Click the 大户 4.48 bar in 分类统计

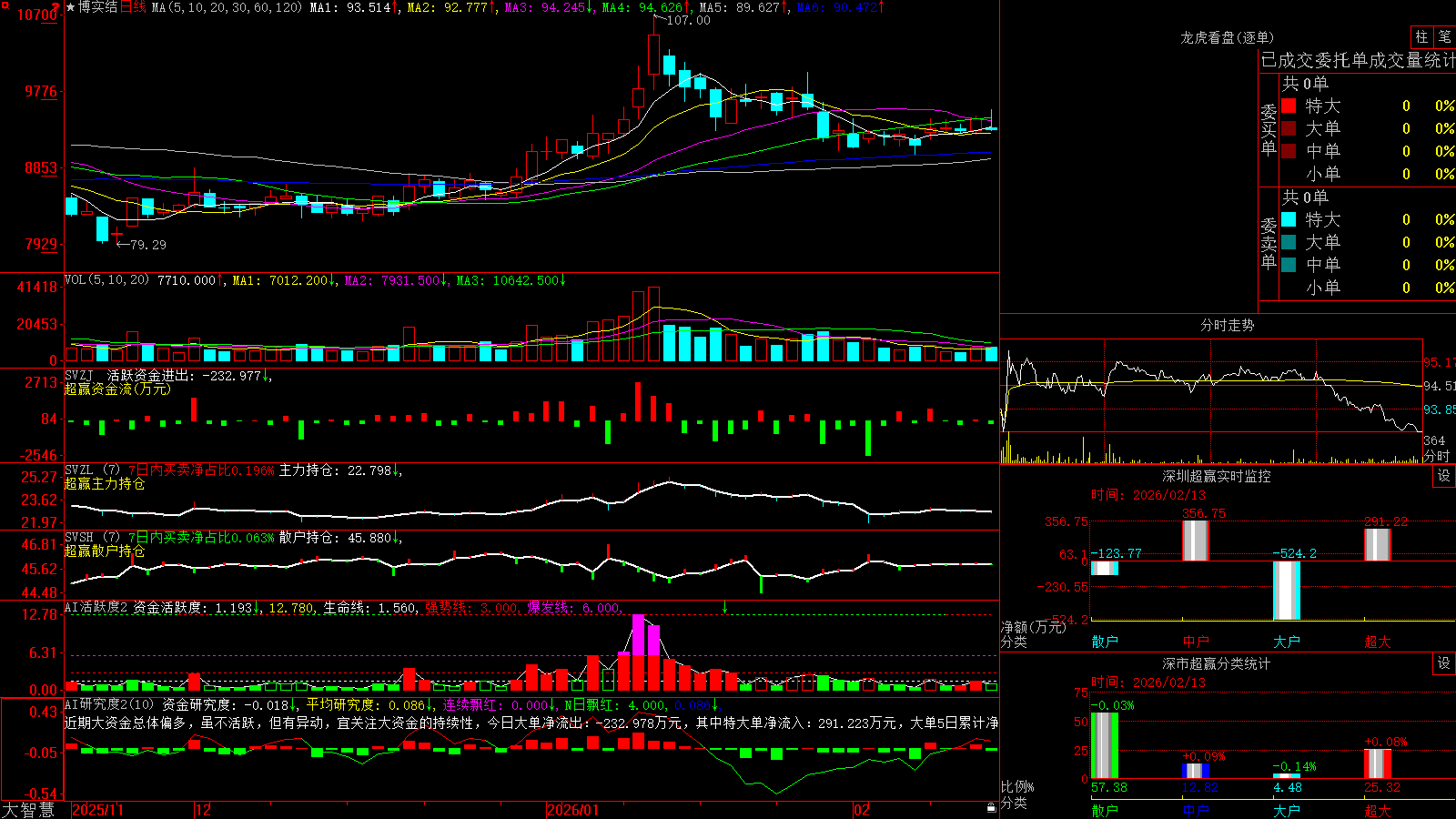click(x=1286, y=776)
